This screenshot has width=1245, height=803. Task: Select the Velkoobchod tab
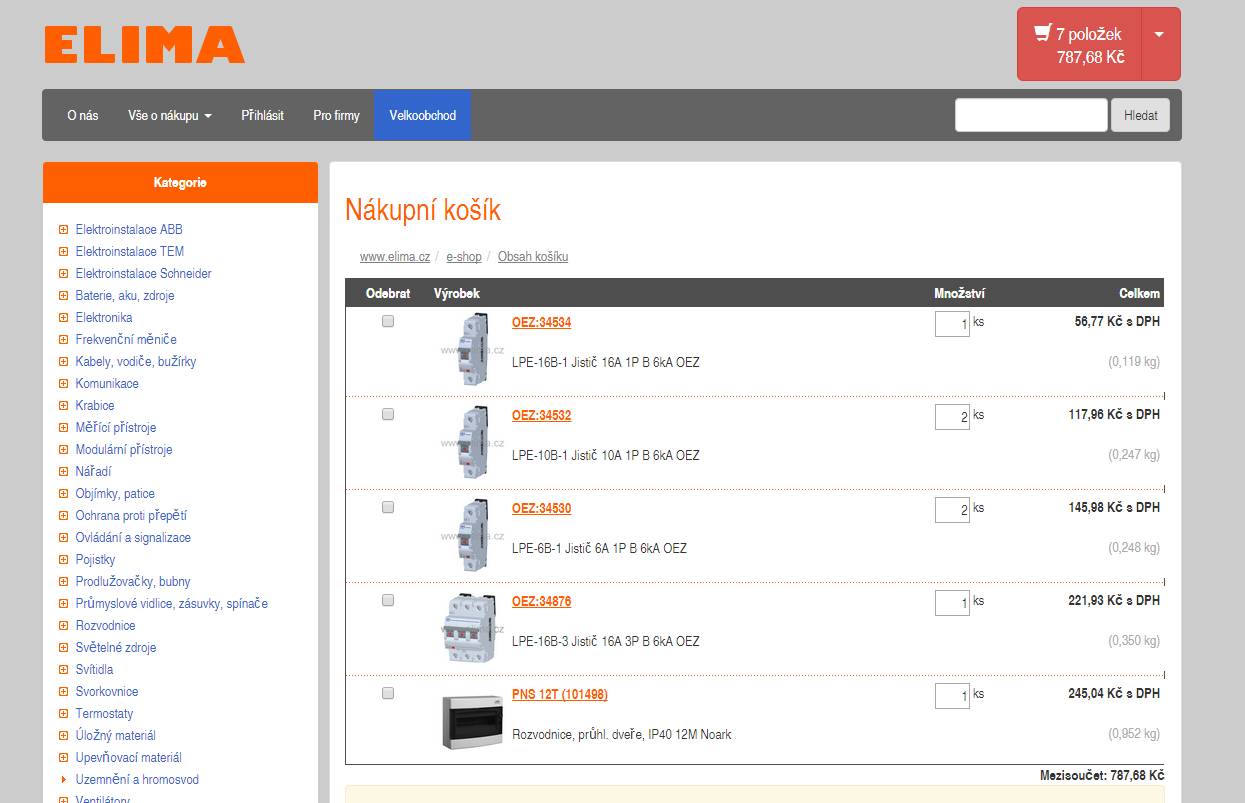point(423,115)
